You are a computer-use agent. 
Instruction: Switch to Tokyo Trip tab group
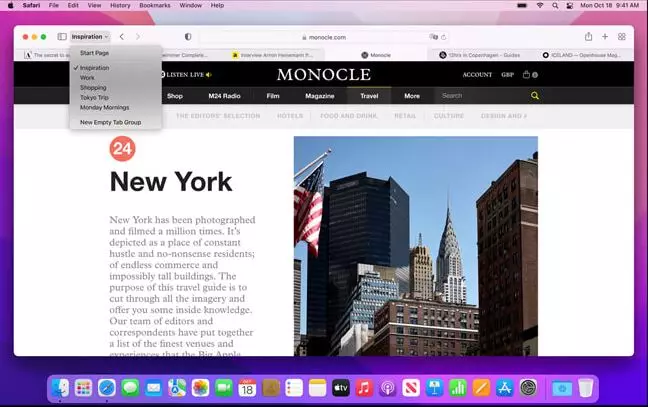point(94,97)
